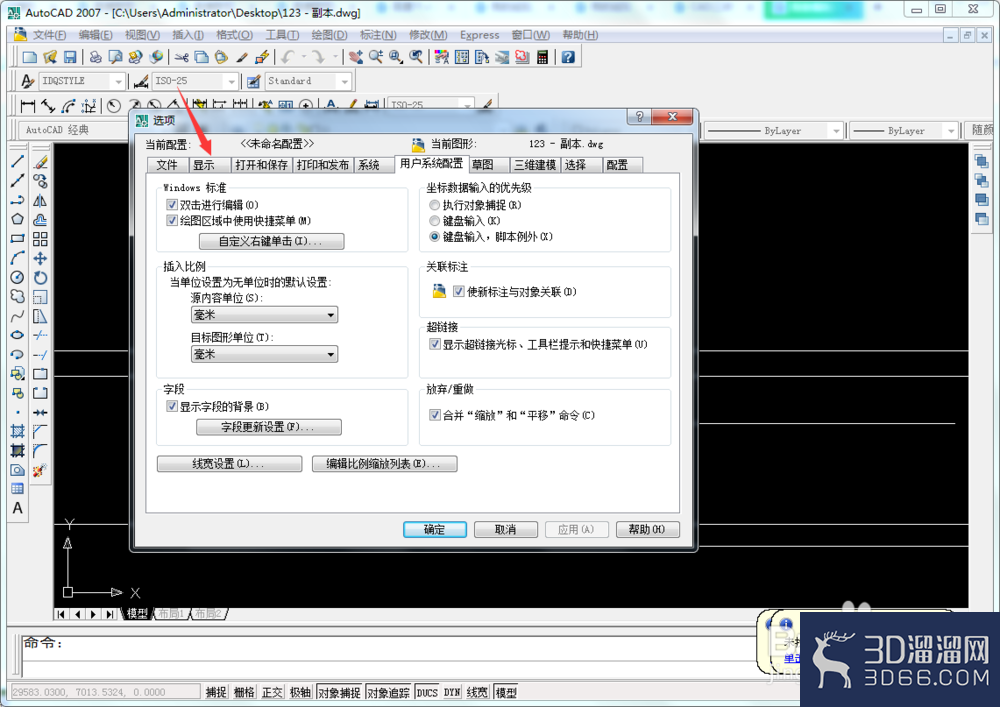Image resolution: width=1000 pixels, height=707 pixels.
Task: Select 'Keyboard entry except scripts' radio
Action: [x=434, y=237]
